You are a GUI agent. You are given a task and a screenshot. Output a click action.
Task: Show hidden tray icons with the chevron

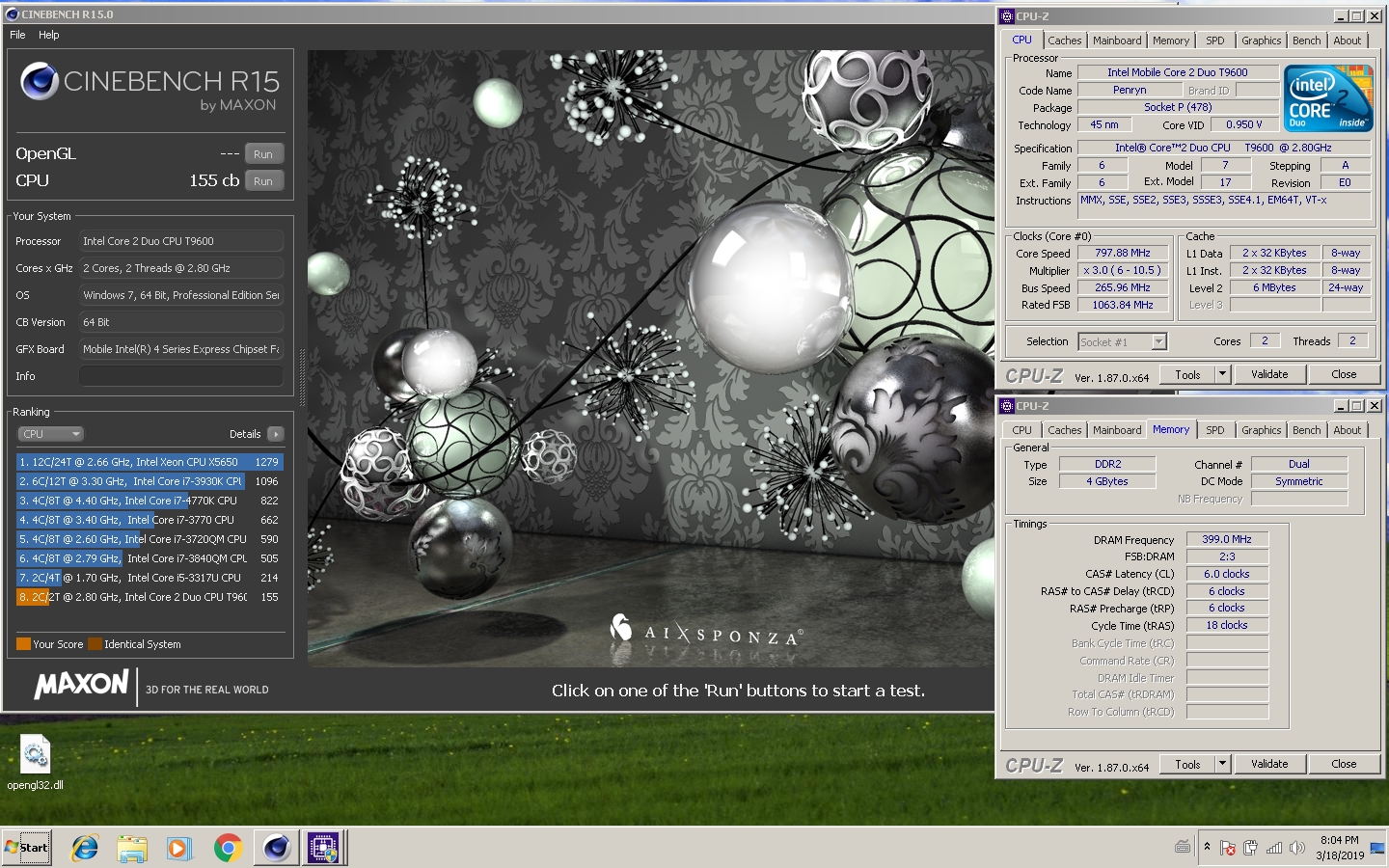point(1207,847)
